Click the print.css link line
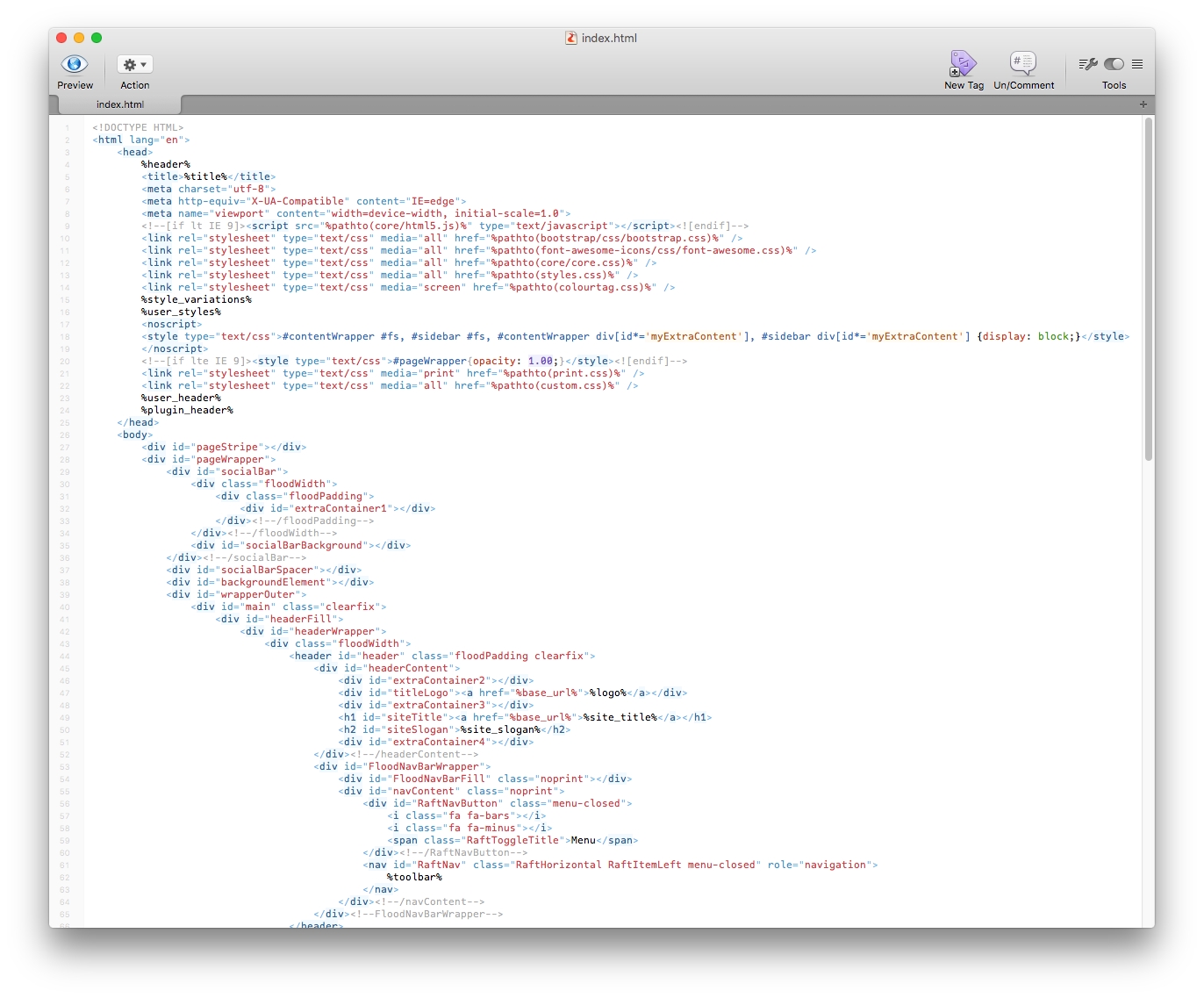Image resolution: width=1204 pixels, height=998 pixels. (x=393, y=373)
